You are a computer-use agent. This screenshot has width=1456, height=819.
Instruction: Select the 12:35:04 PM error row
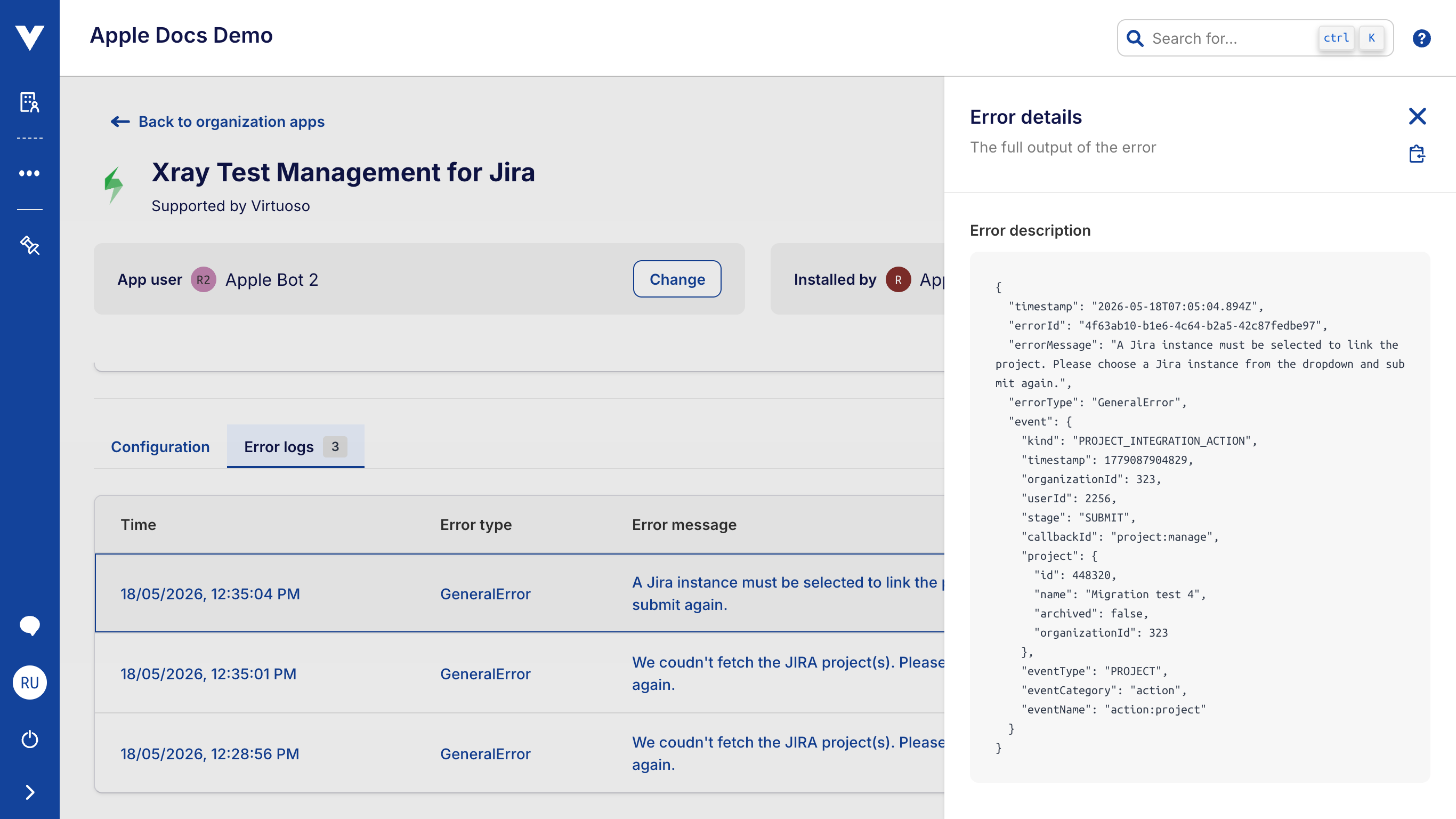(x=520, y=593)
